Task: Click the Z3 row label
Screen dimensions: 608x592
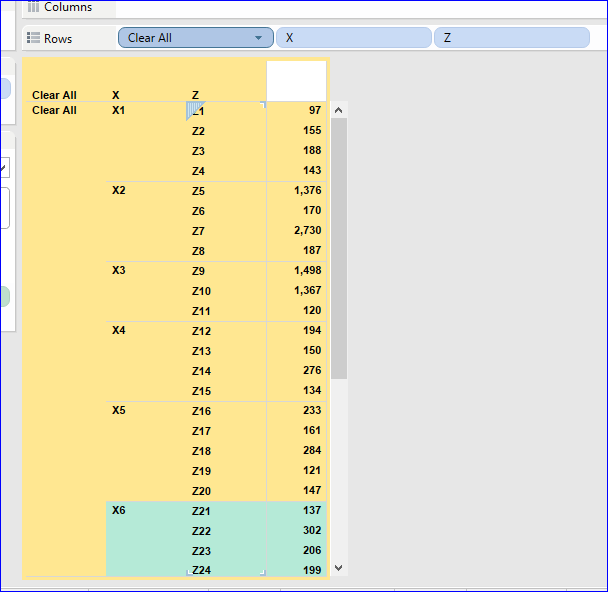Action: [x=198, y=151]
